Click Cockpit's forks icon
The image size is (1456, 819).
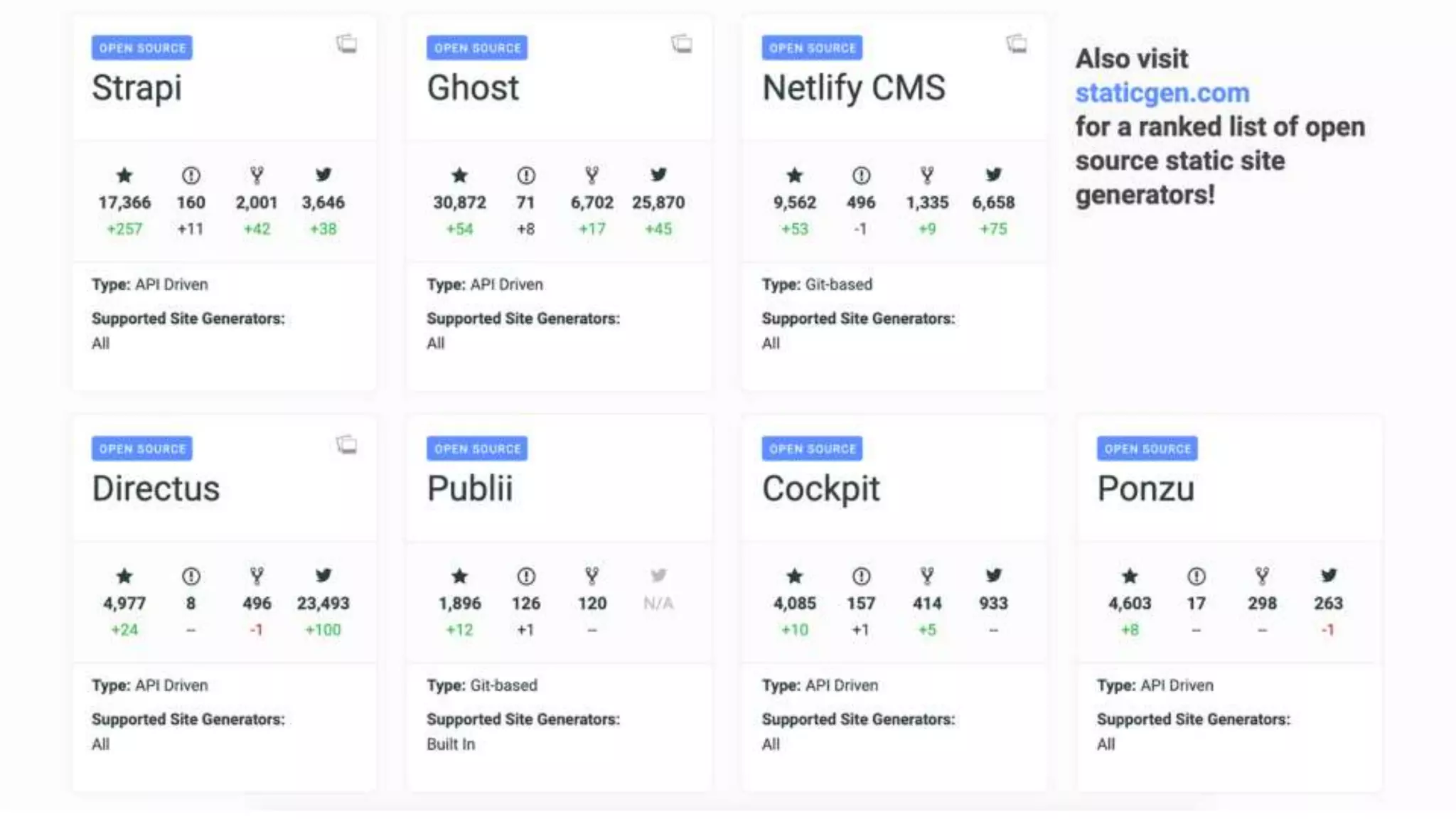point(927,576)
